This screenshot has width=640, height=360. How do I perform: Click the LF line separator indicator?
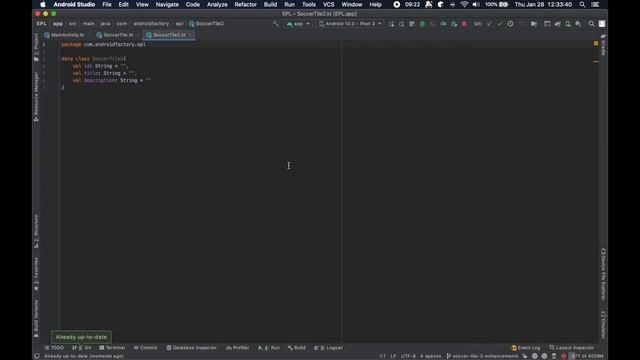[393, 356]
